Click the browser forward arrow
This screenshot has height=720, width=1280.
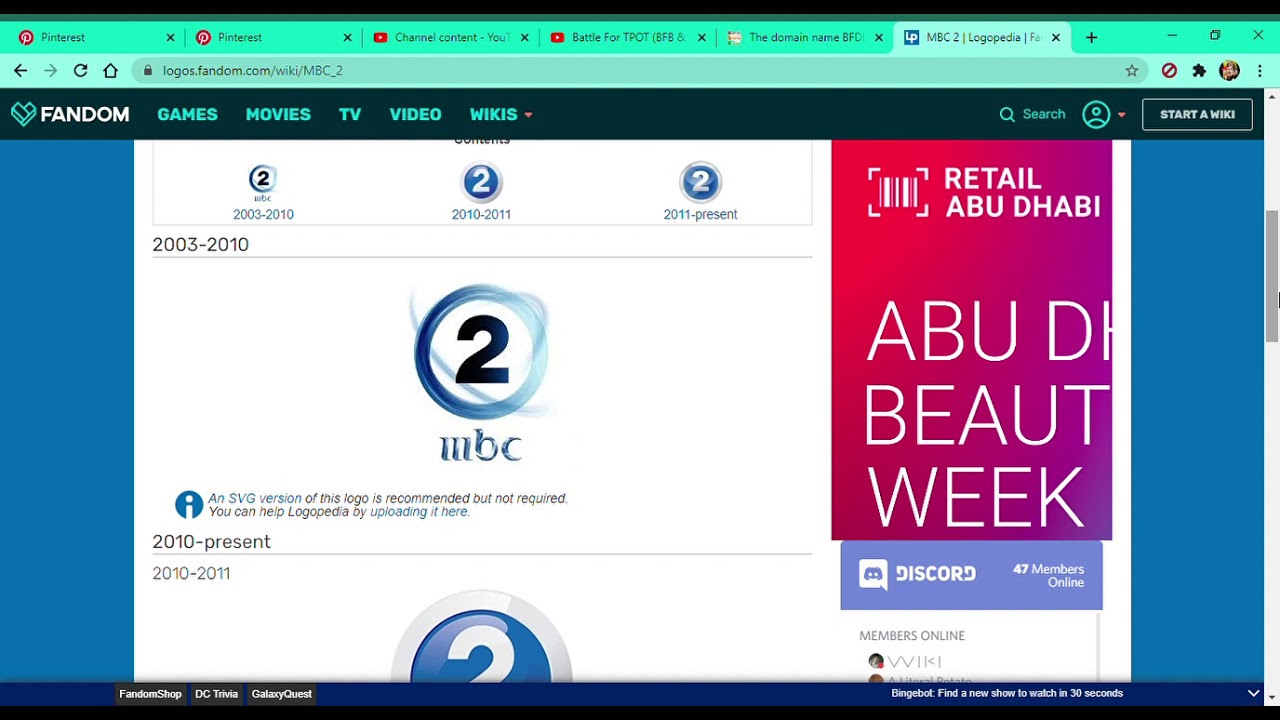[50, 71]
